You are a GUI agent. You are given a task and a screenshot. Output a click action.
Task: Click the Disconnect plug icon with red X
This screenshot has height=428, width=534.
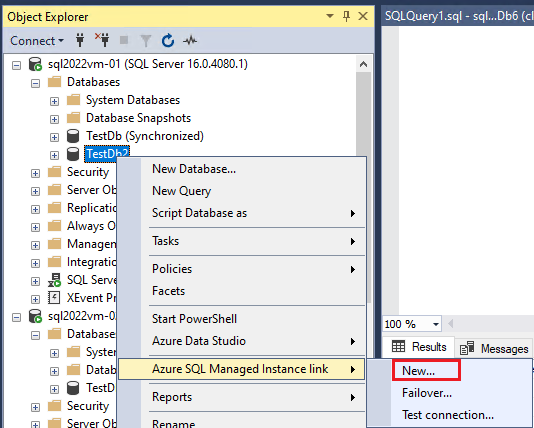(x=102, y=40)
